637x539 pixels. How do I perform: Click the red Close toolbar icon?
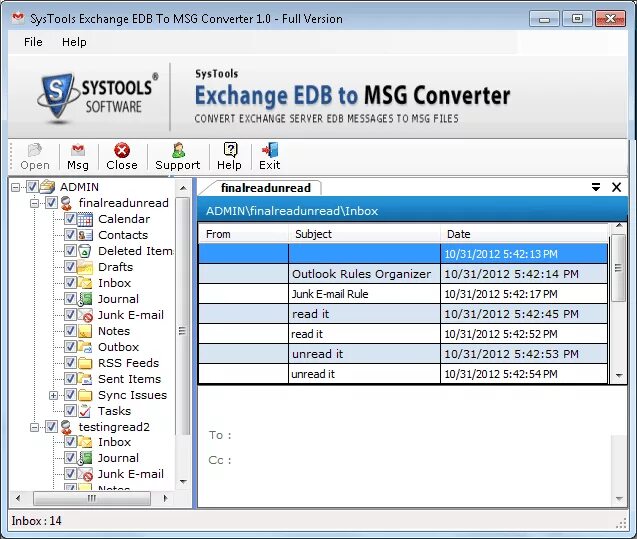pyautogui.click(x=122, y=151)
